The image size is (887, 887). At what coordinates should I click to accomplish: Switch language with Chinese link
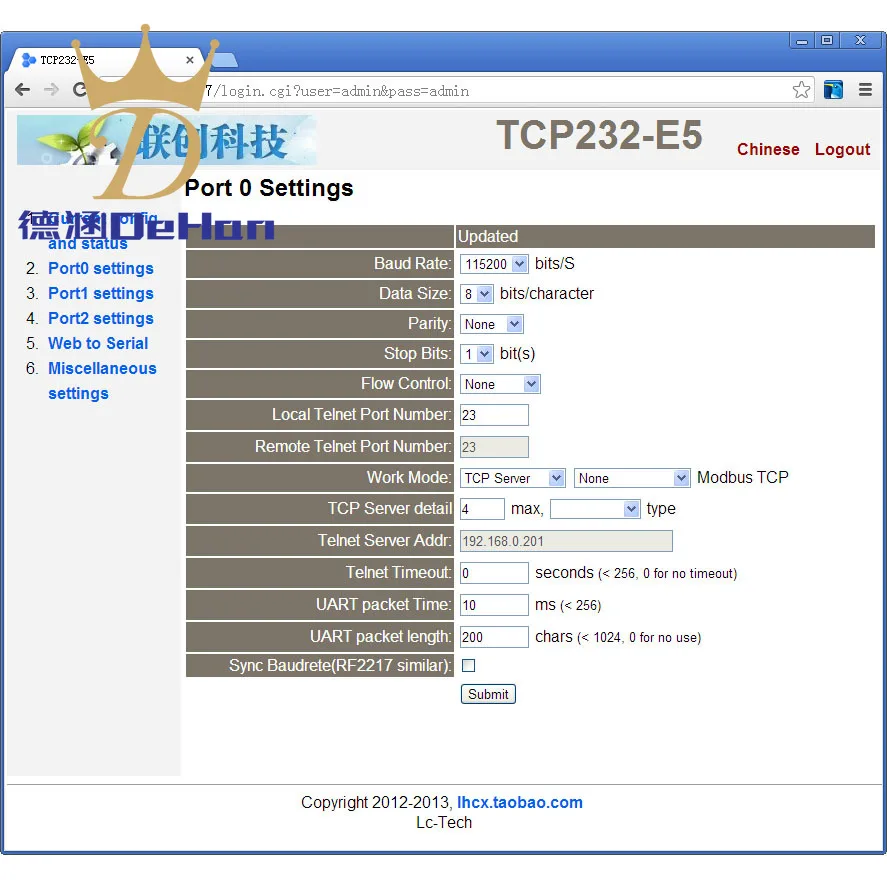coord(768,149)
